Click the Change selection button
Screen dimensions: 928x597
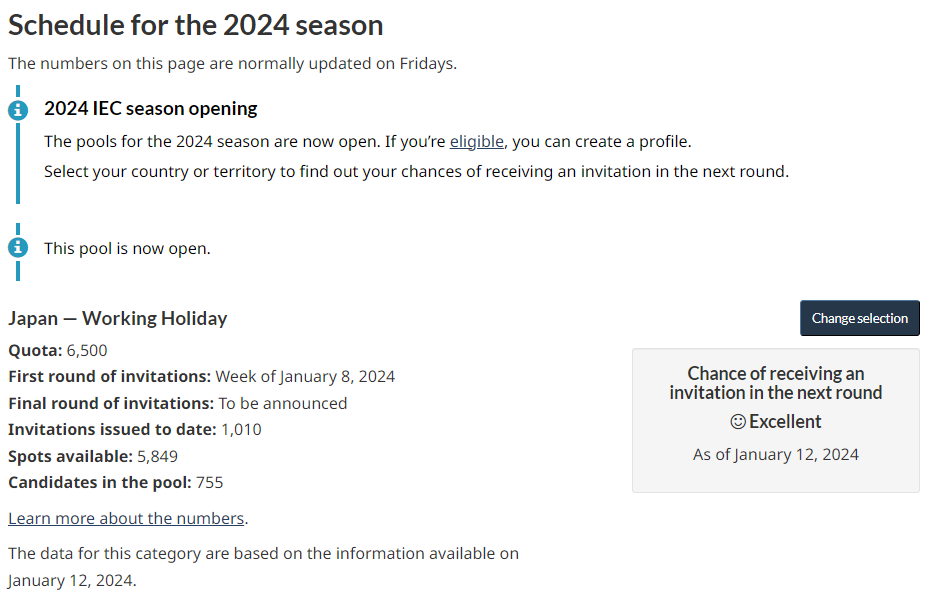click(859, 318)
